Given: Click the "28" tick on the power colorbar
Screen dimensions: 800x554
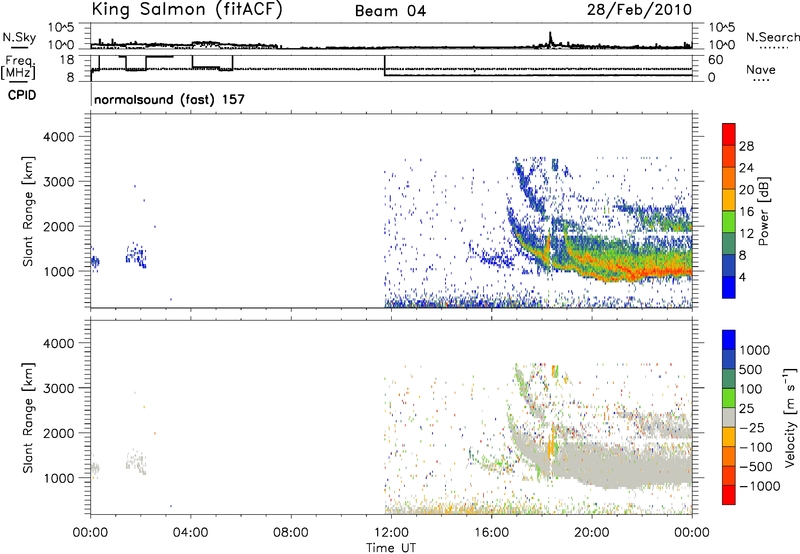Looking at the screenshot, I should (x=746, y=146).
